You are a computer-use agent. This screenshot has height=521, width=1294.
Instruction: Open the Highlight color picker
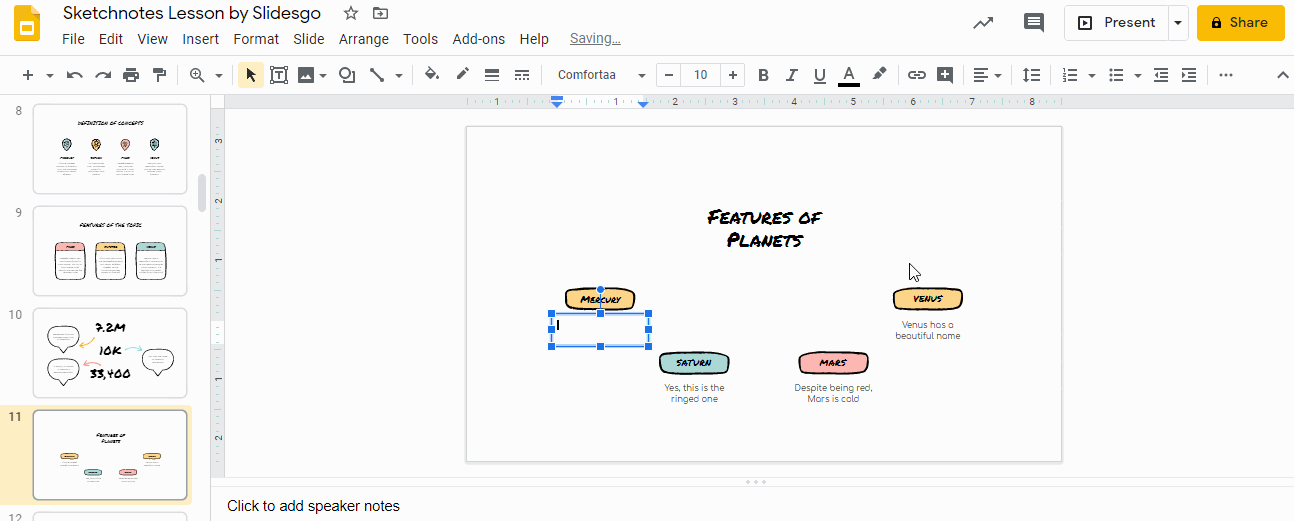click(879, 75)
